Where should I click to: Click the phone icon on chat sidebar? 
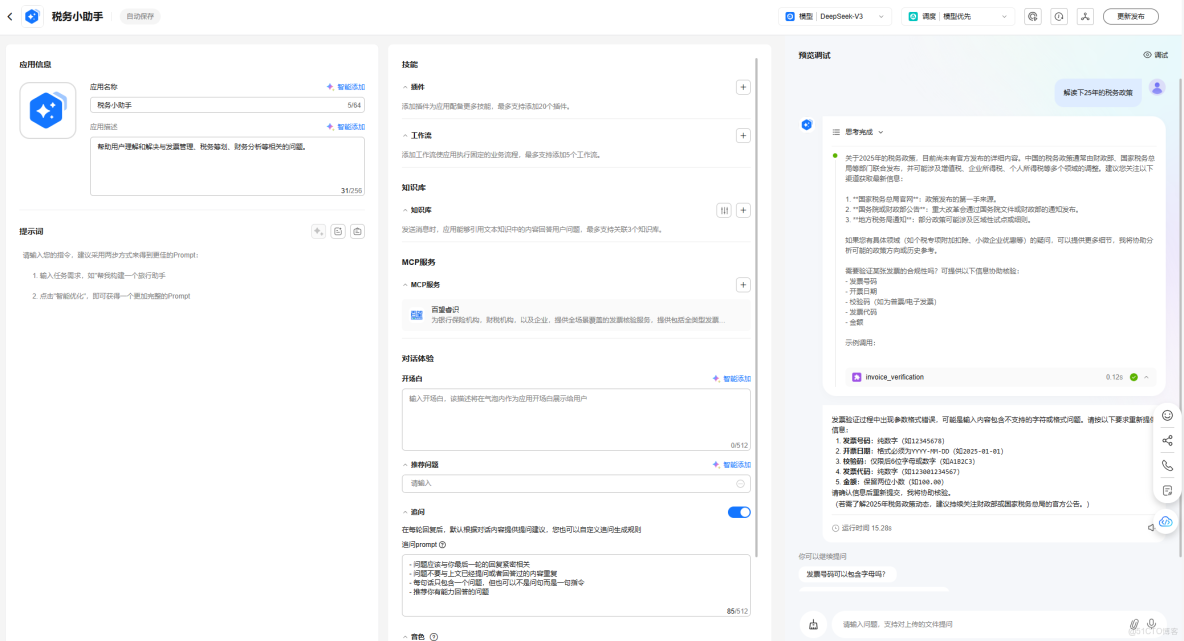pyautogui.click(x=1167, y=463)
